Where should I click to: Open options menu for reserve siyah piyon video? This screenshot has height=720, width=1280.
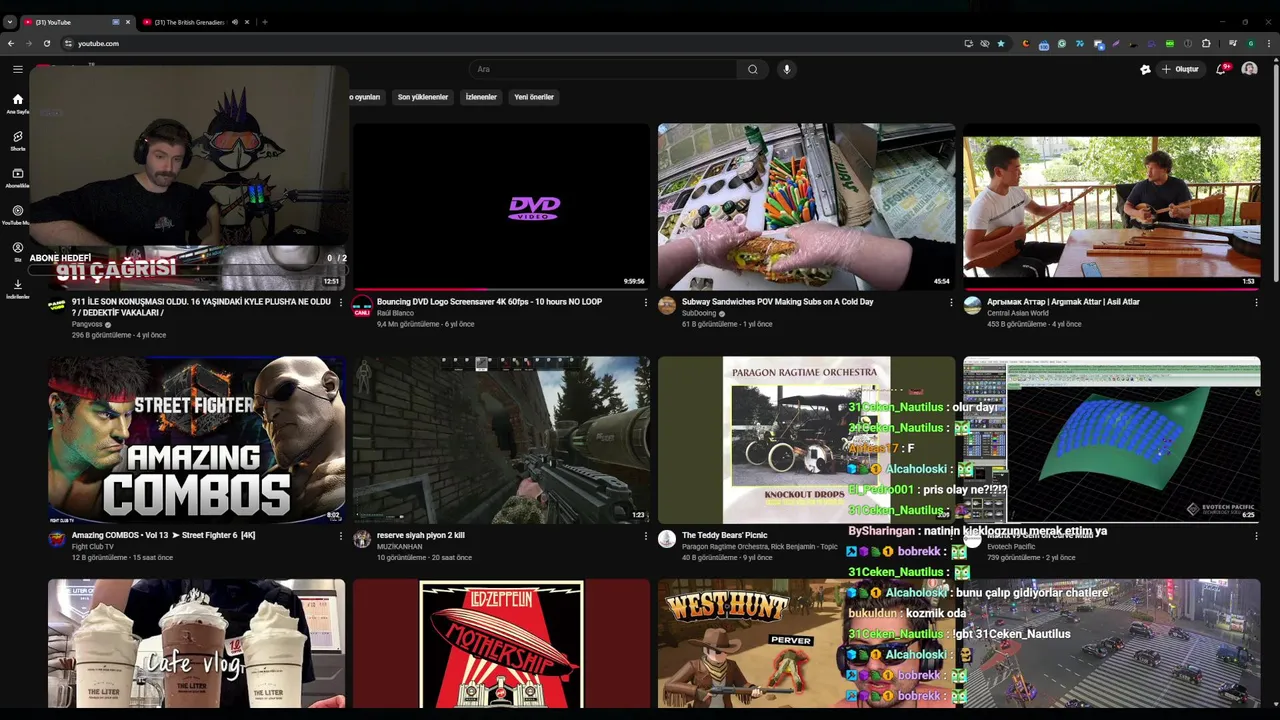[x=645, y=535]
